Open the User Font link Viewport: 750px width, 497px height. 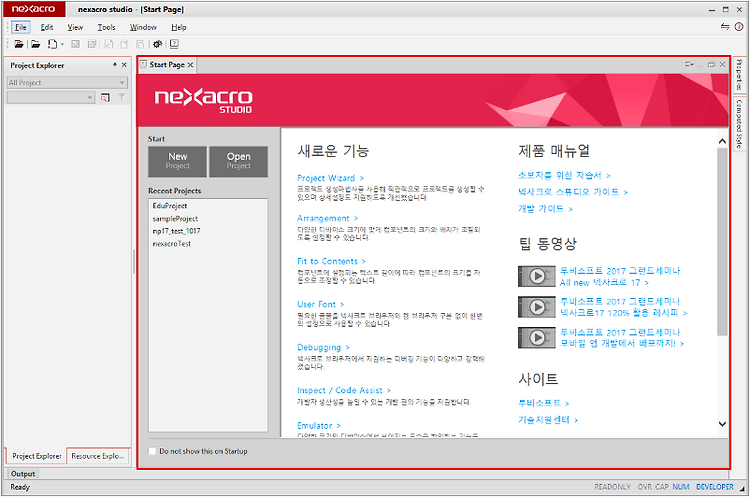tap(320, 304)
